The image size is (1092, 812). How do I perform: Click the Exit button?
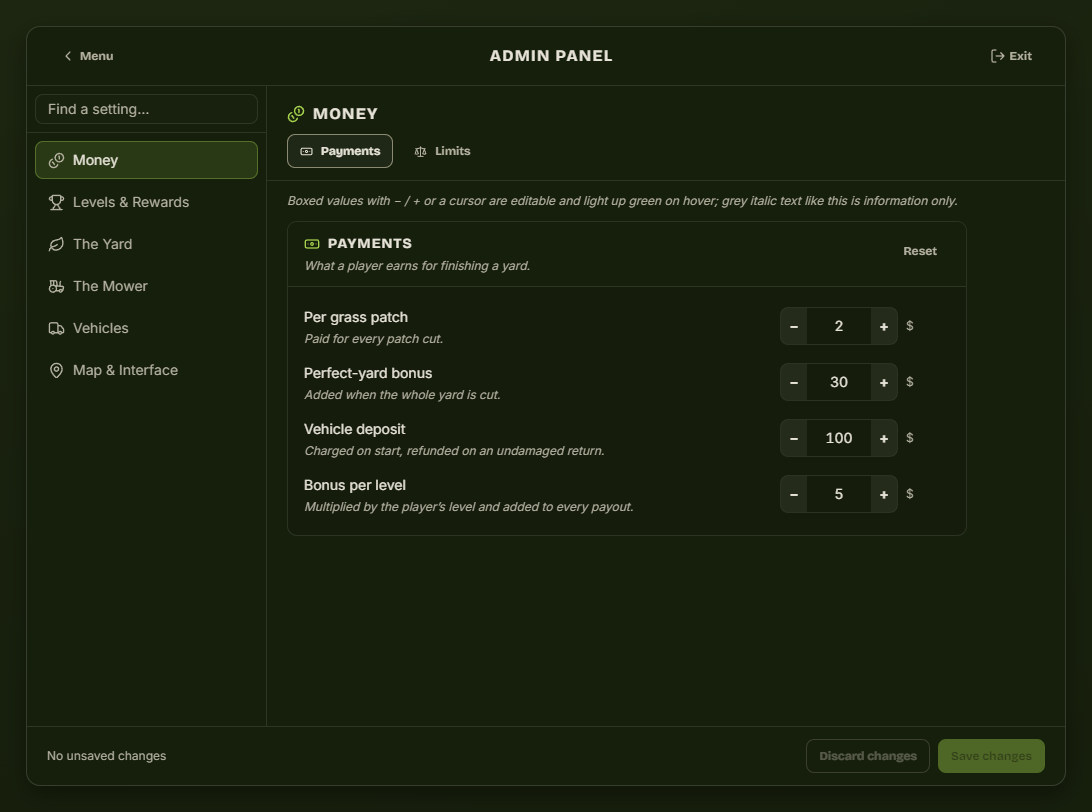(1011, 56)
